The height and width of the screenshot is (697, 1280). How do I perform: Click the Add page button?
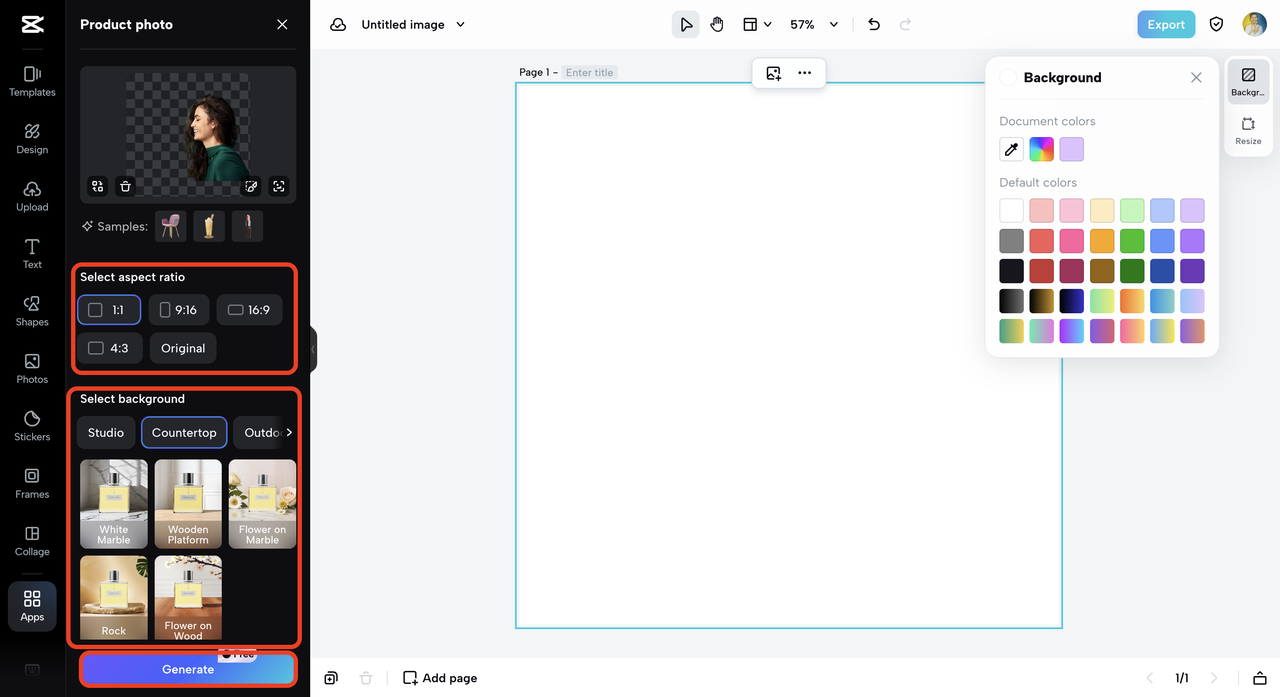point(440,678)
